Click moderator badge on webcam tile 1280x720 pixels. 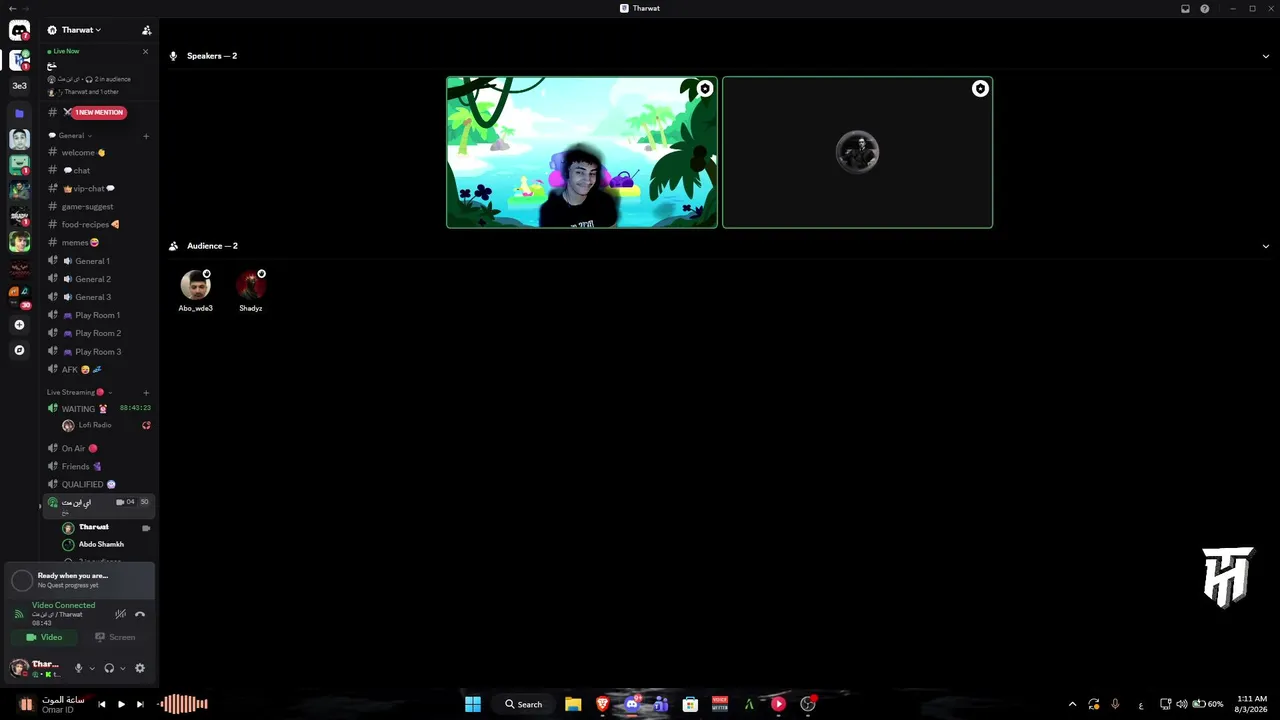(x=705, y=89)
